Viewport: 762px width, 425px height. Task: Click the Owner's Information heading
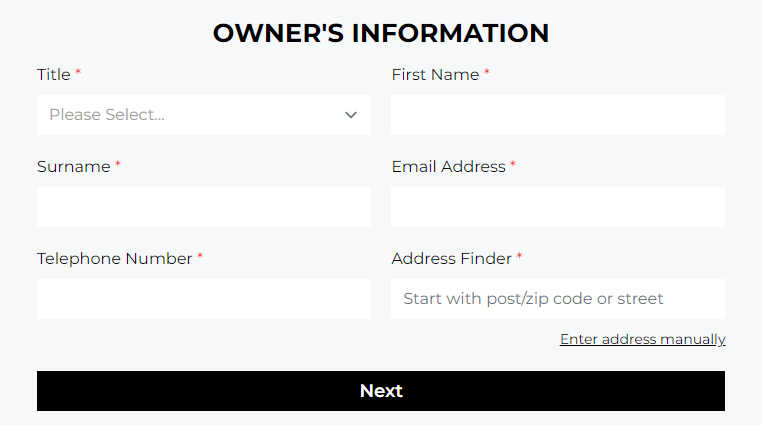381,33
